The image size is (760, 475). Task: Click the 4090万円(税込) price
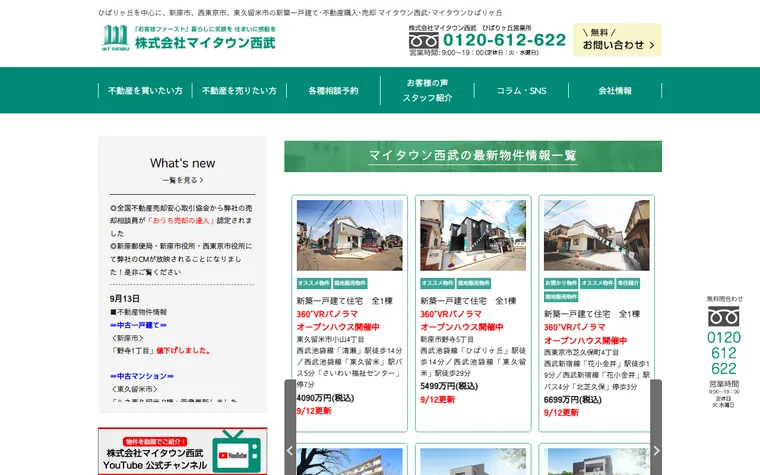(x=325, y=398)
